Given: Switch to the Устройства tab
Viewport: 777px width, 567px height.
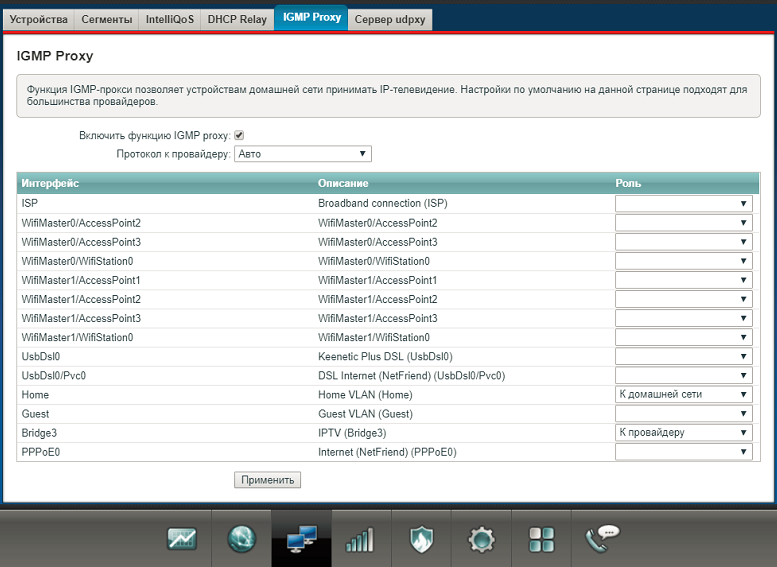Looking at the screenshot, I should tap(38, 19).
